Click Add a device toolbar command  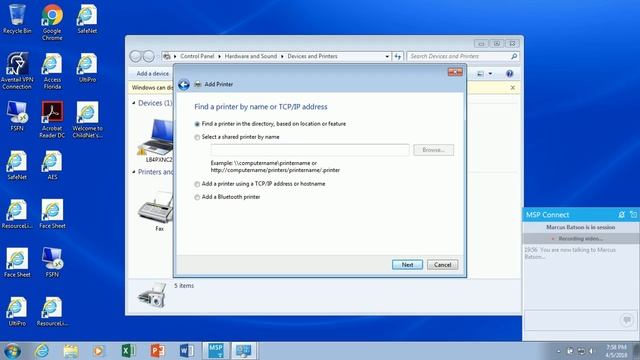click(152, 73)
